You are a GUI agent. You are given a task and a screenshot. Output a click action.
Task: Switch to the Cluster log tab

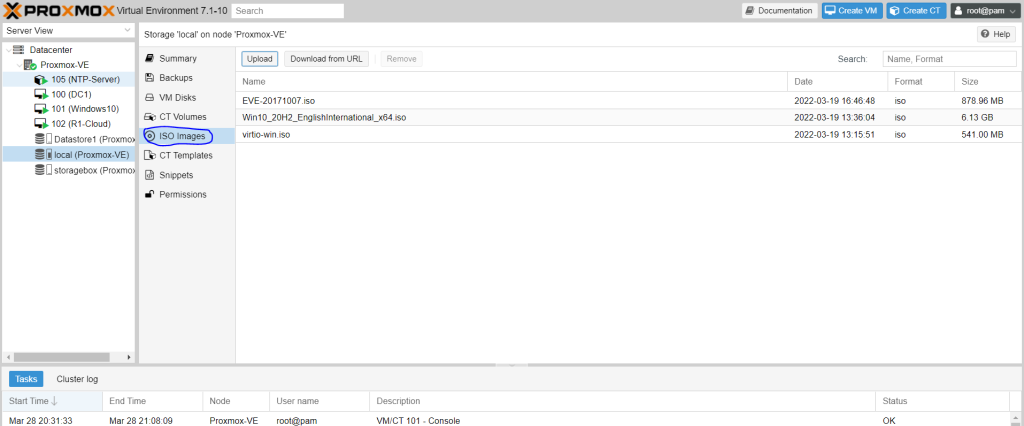coord(77,379)
